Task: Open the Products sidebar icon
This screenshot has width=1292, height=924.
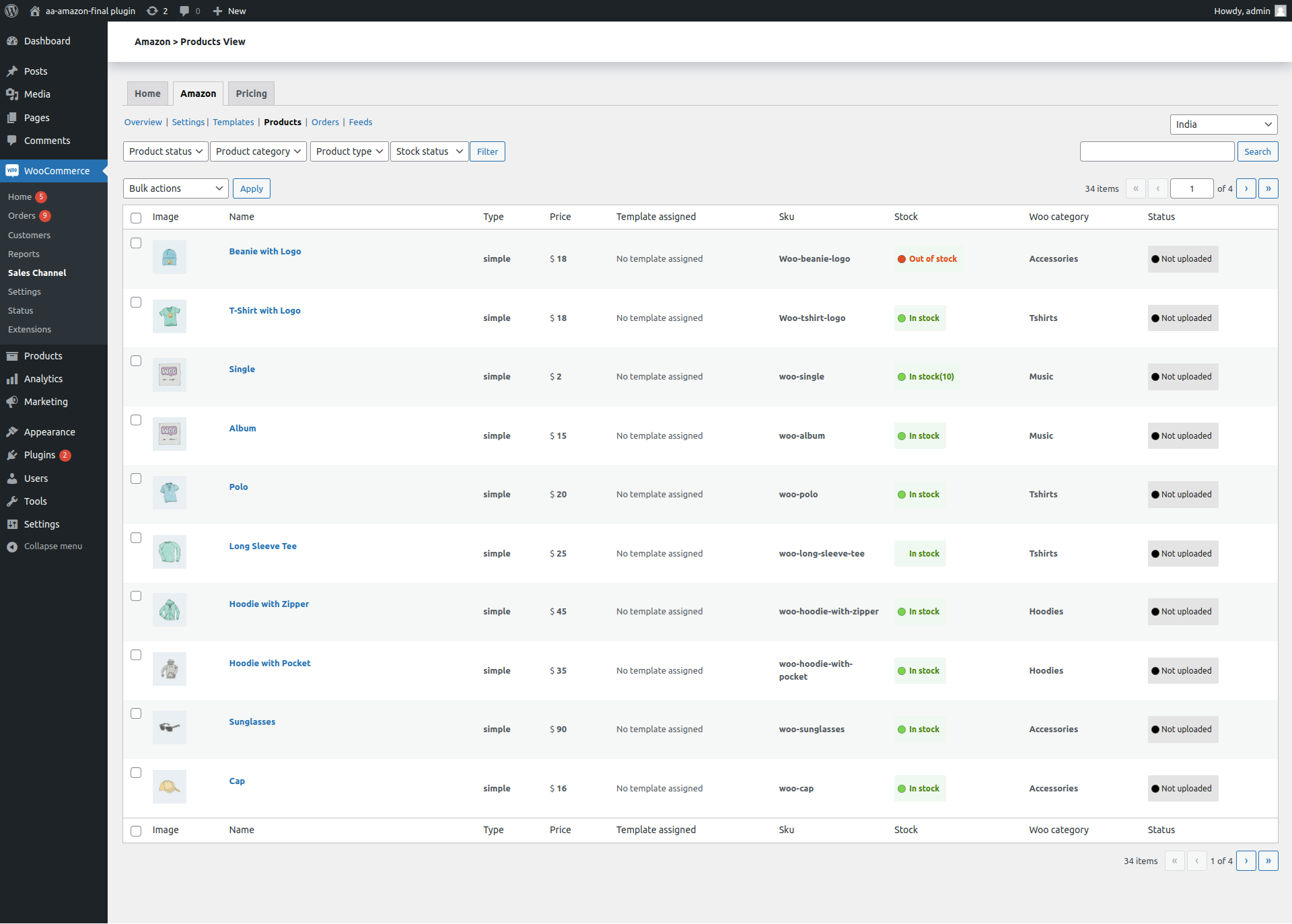Action: coord(12,356)
